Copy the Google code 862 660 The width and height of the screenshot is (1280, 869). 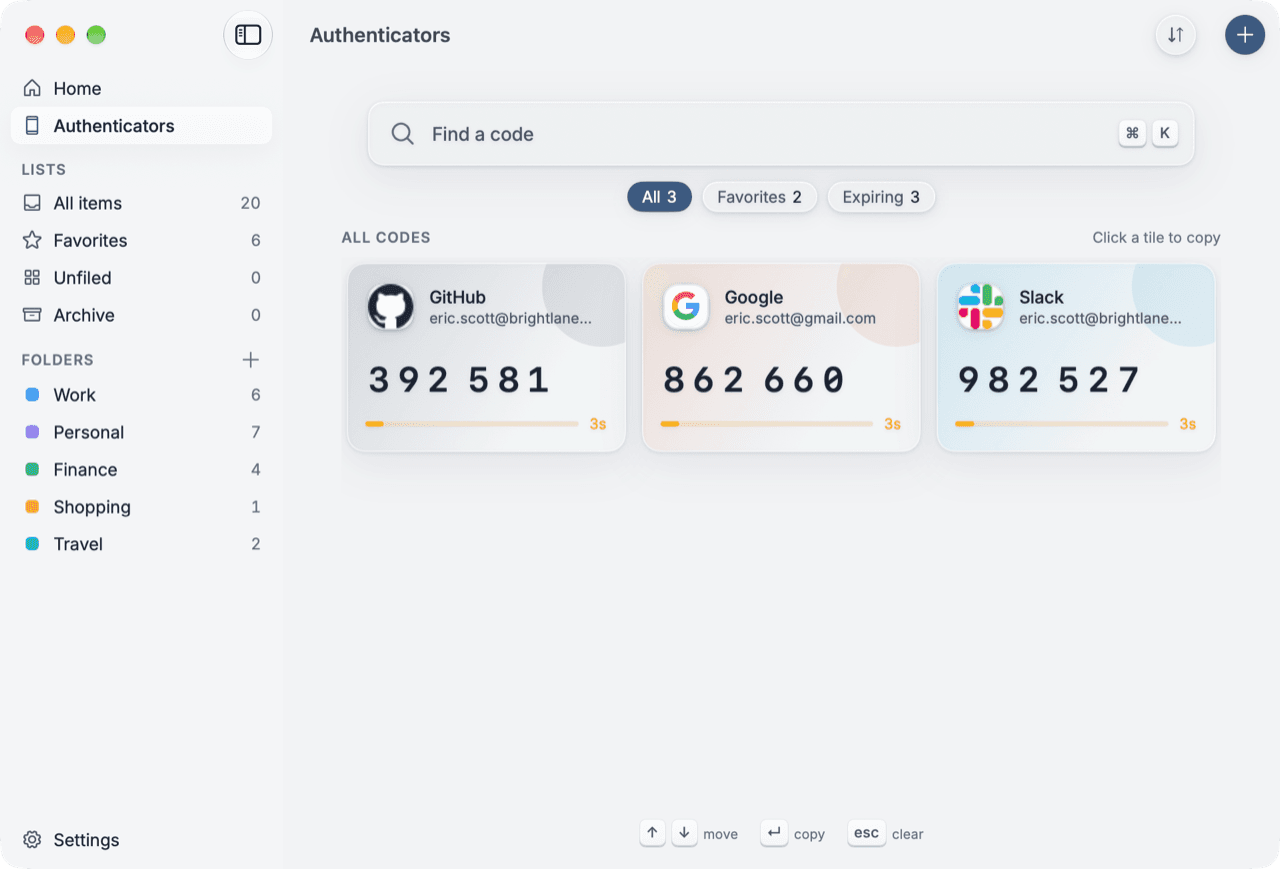(755, 380)
